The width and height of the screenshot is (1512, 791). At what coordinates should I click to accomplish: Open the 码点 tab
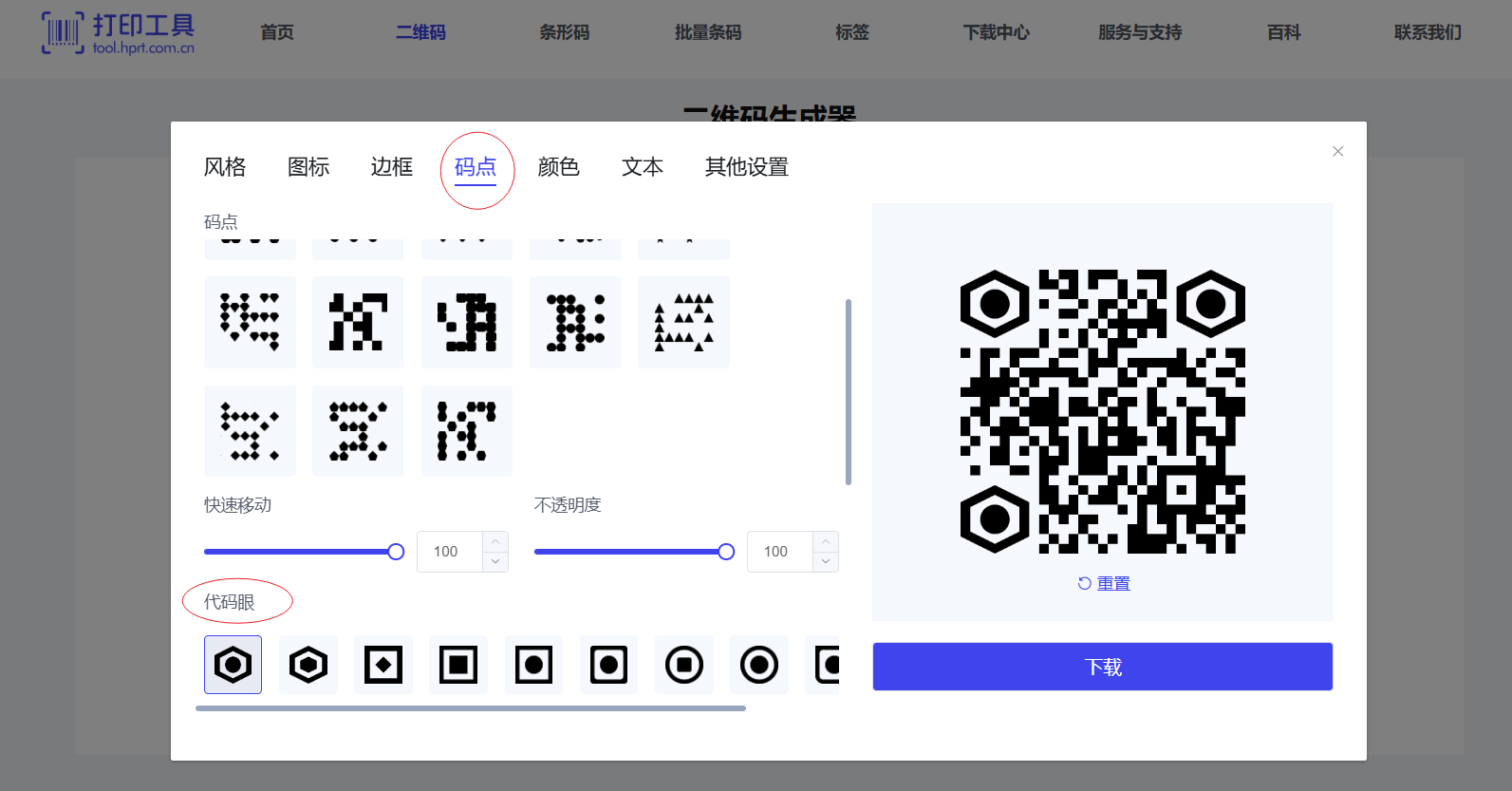coord(476,167)
